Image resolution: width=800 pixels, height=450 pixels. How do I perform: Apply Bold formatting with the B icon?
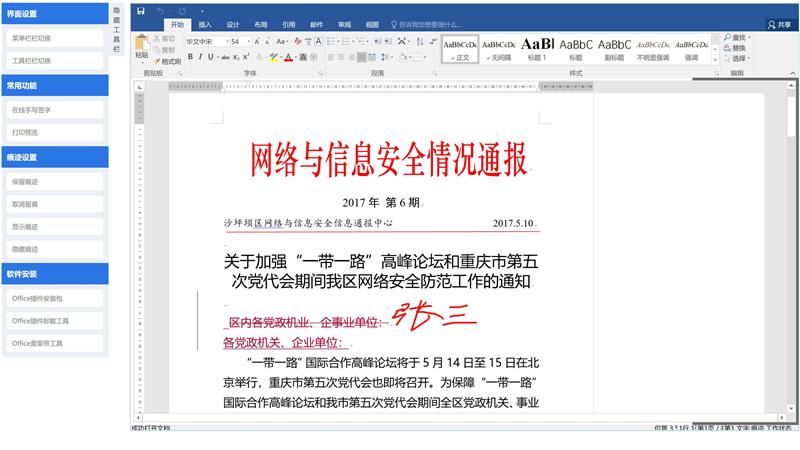190,57
